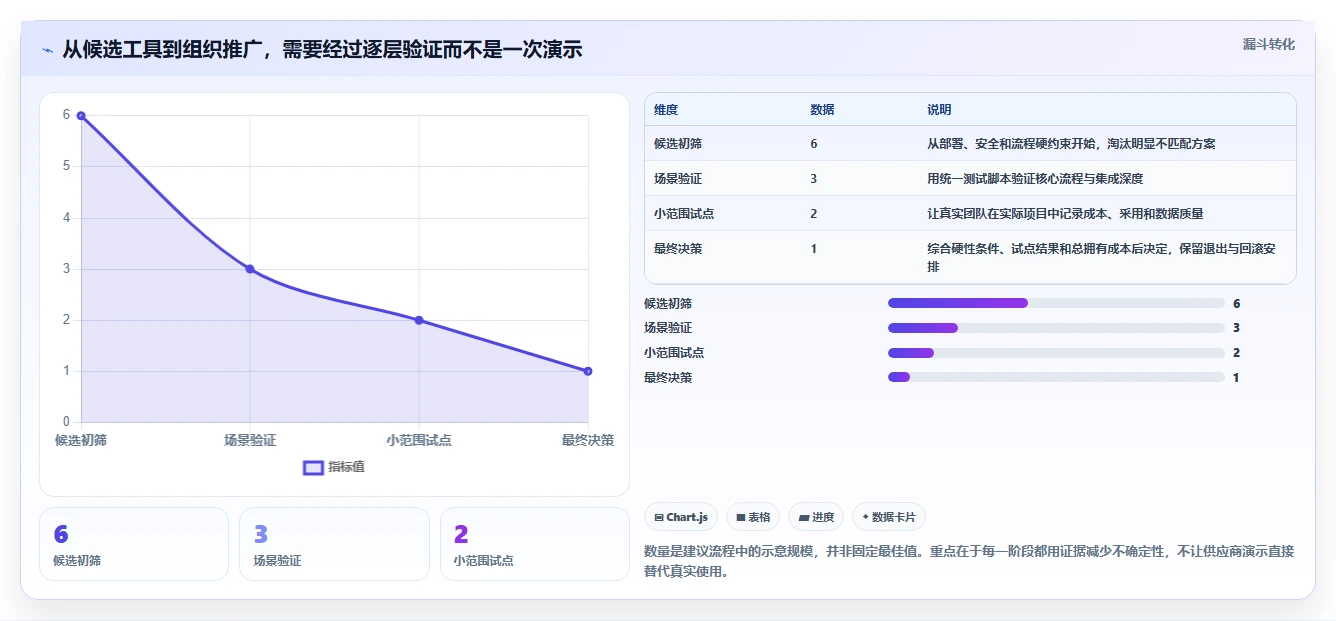
Task: Toggle the 指标值 legend entry
Action: (334, 467)
